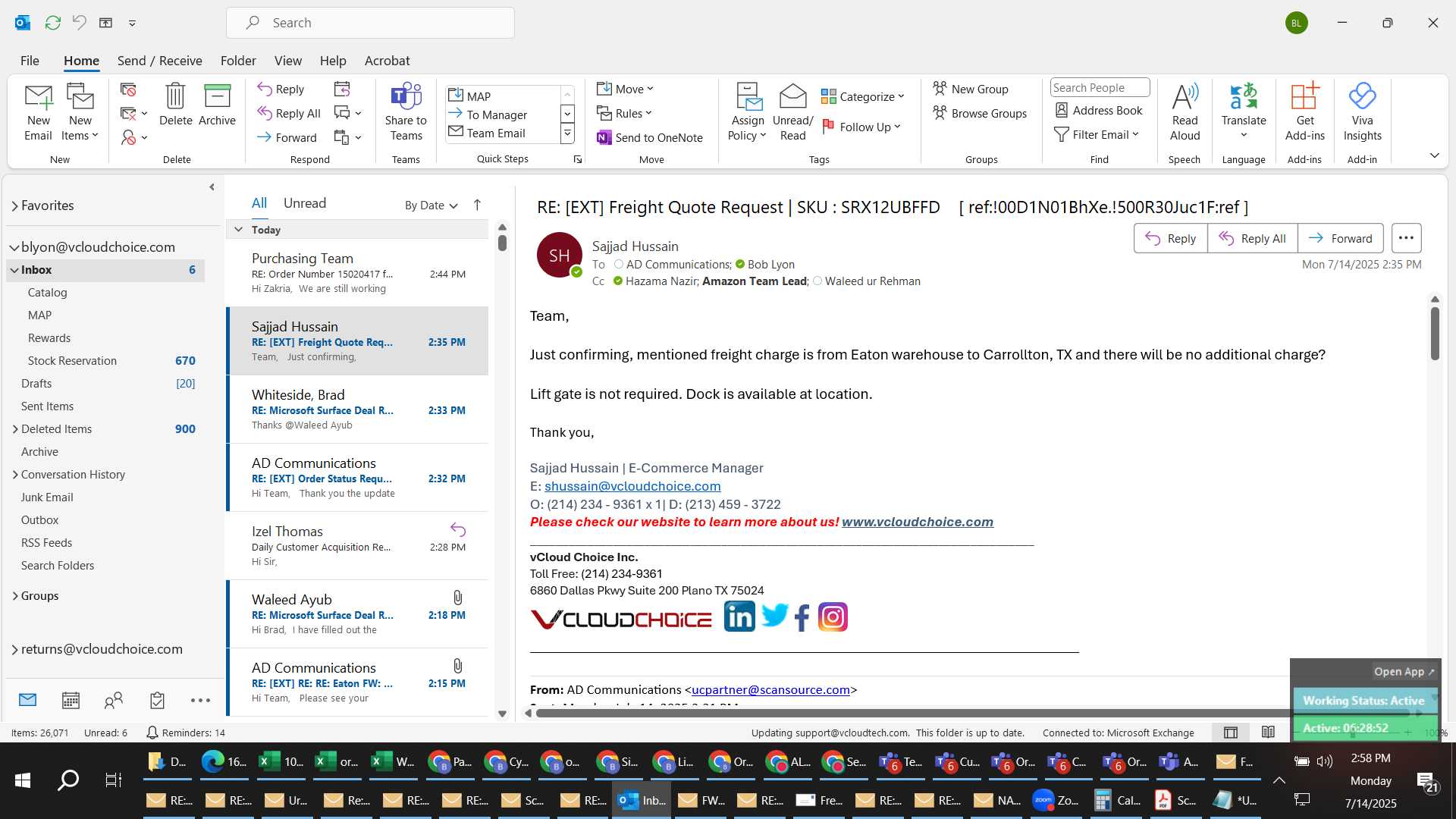Switch to Normal view in status bar
Viewport: 1456px width, 819px height.
(1231, 732)
